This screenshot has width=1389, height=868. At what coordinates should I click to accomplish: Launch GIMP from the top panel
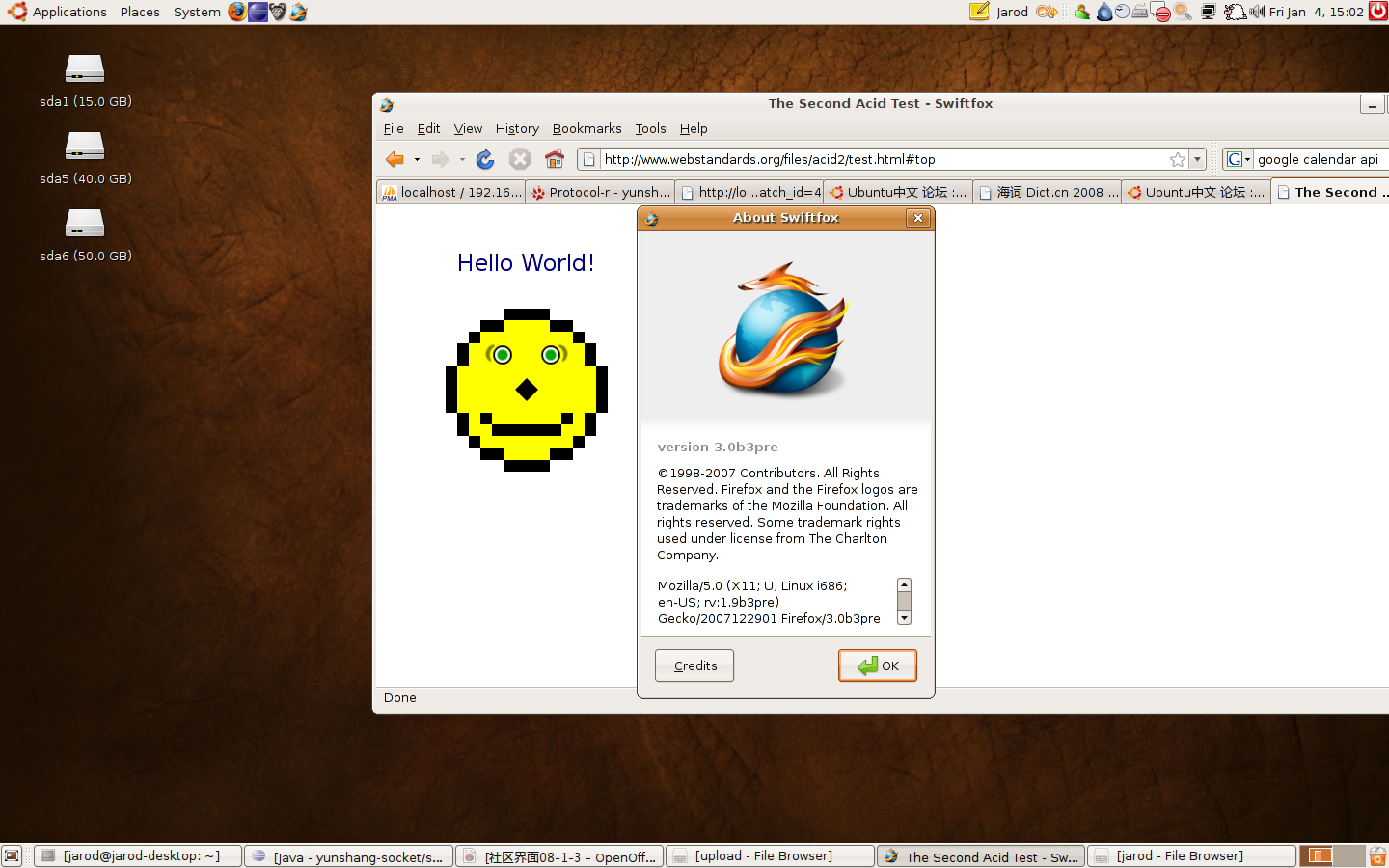(278, 12)
